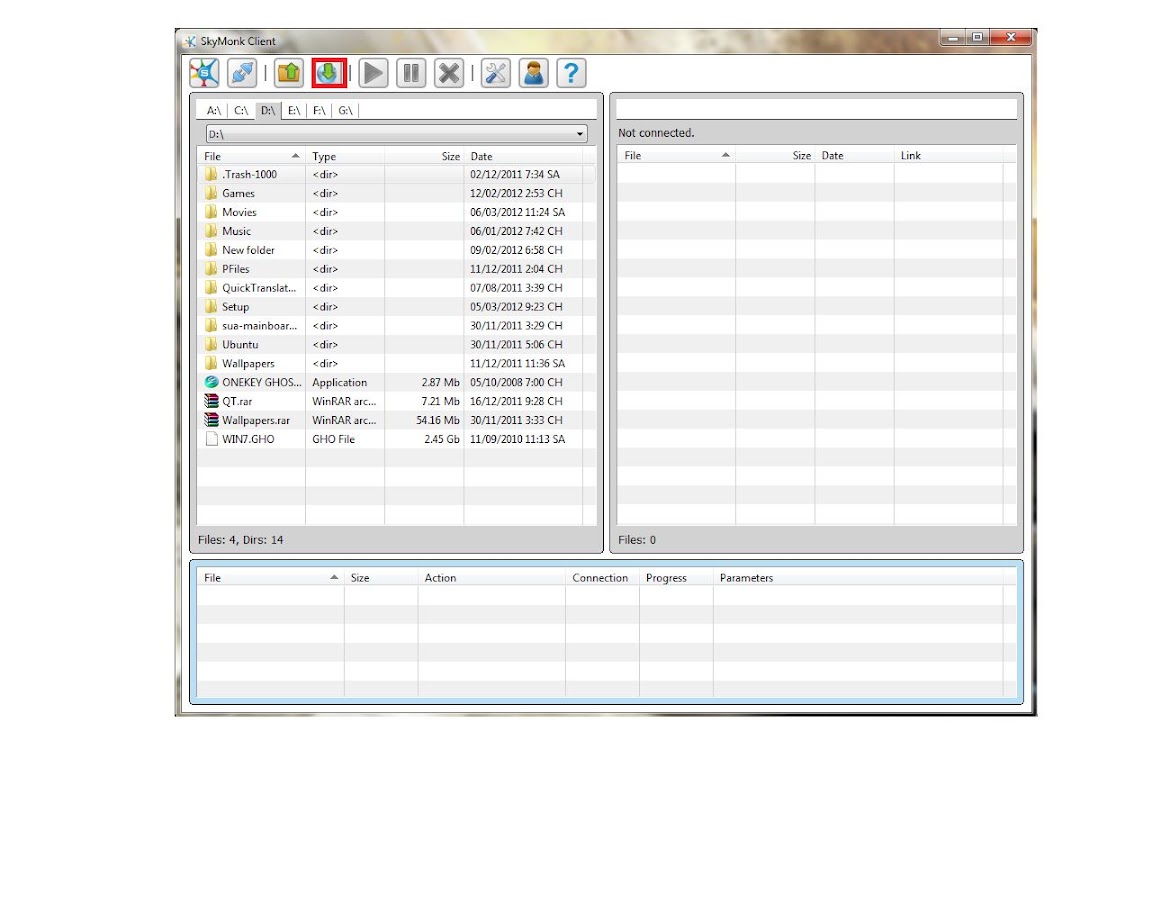Switch to the E:\ drive tab
The image size is (1152, 922).
click(x=294, y=110)
